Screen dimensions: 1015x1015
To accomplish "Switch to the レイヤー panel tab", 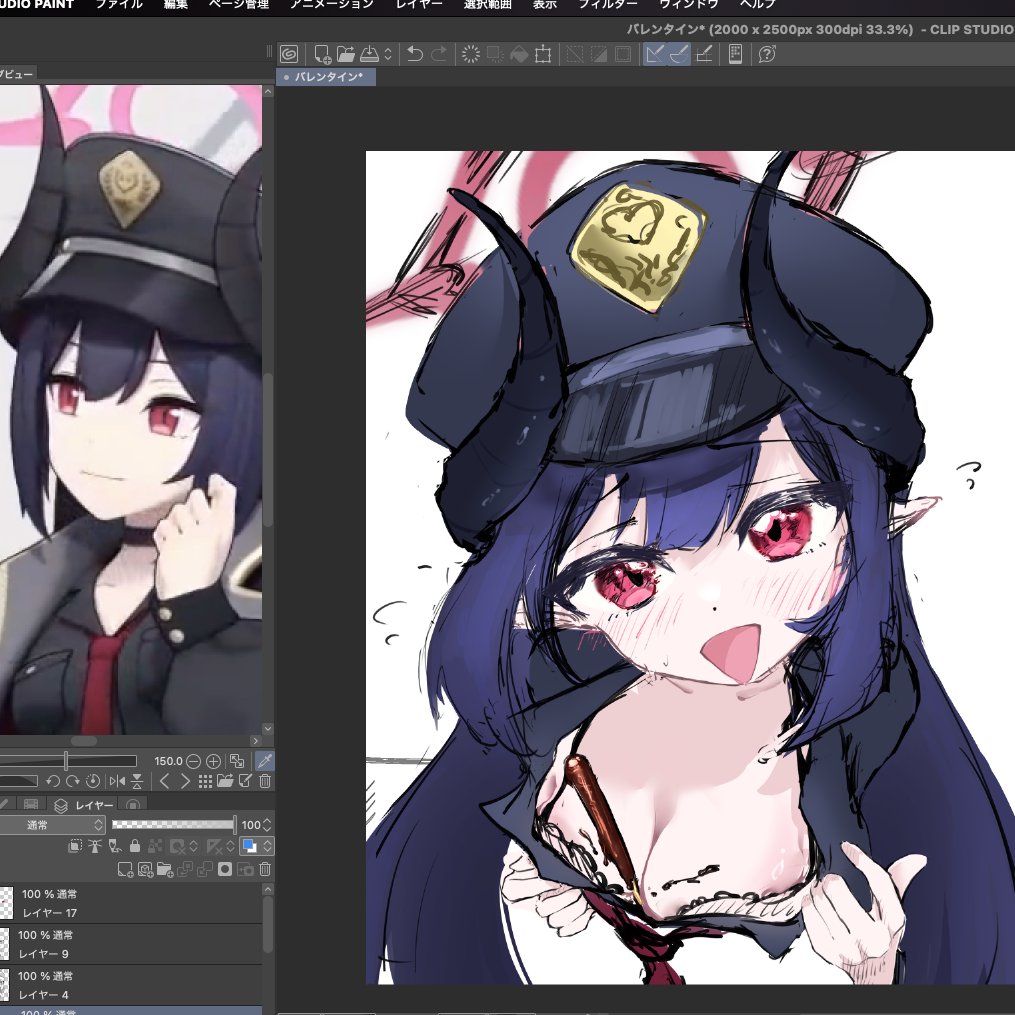I will [x=84, y=805].
